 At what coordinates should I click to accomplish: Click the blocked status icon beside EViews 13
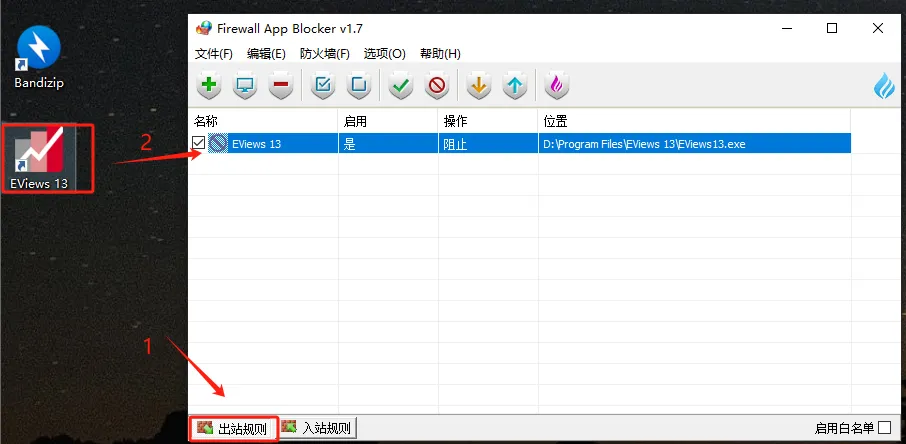pos(218,143)
